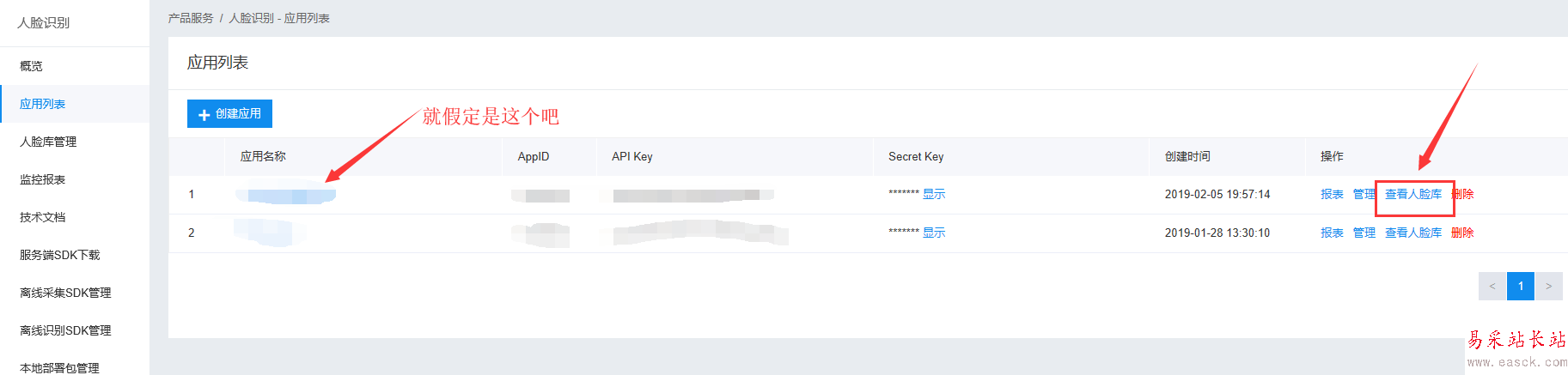Reveal Secret Key for the second app
Image resolution: width=1568 pixels, height=375 pixels.
(x=934, y=233)
